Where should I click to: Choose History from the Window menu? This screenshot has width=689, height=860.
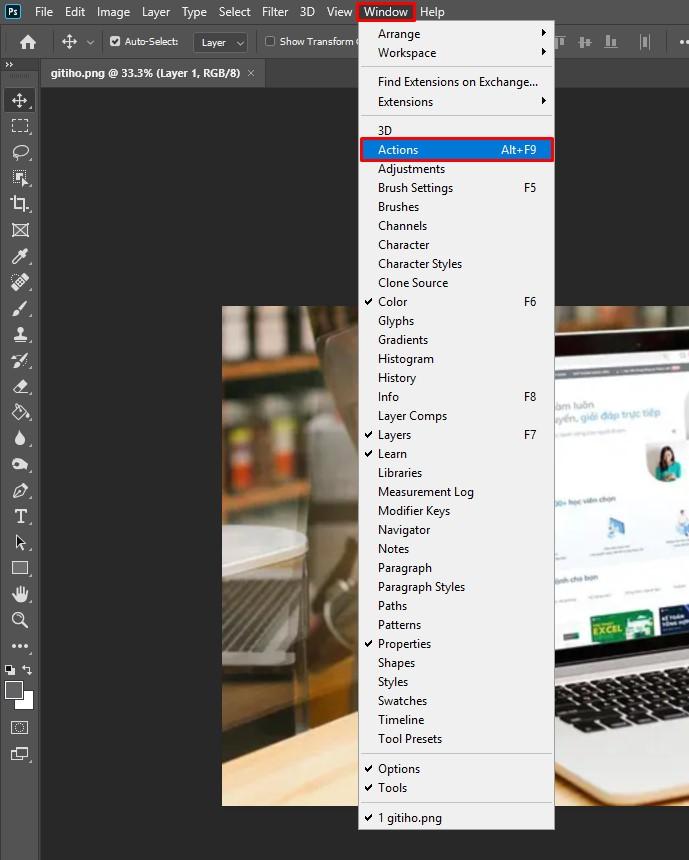pos(456,378)
